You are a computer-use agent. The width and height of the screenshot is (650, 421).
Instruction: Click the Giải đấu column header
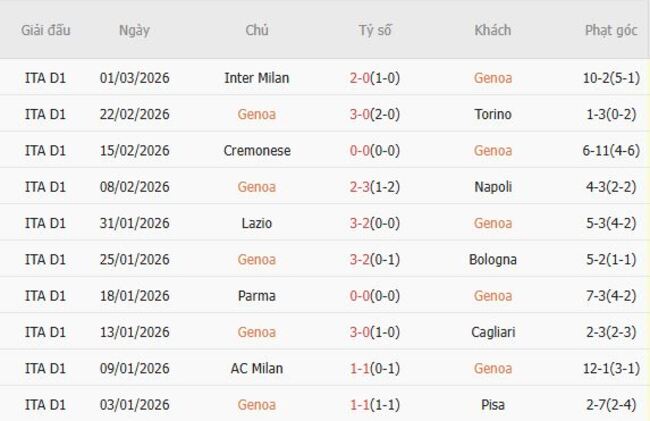[x=46, y=30]
